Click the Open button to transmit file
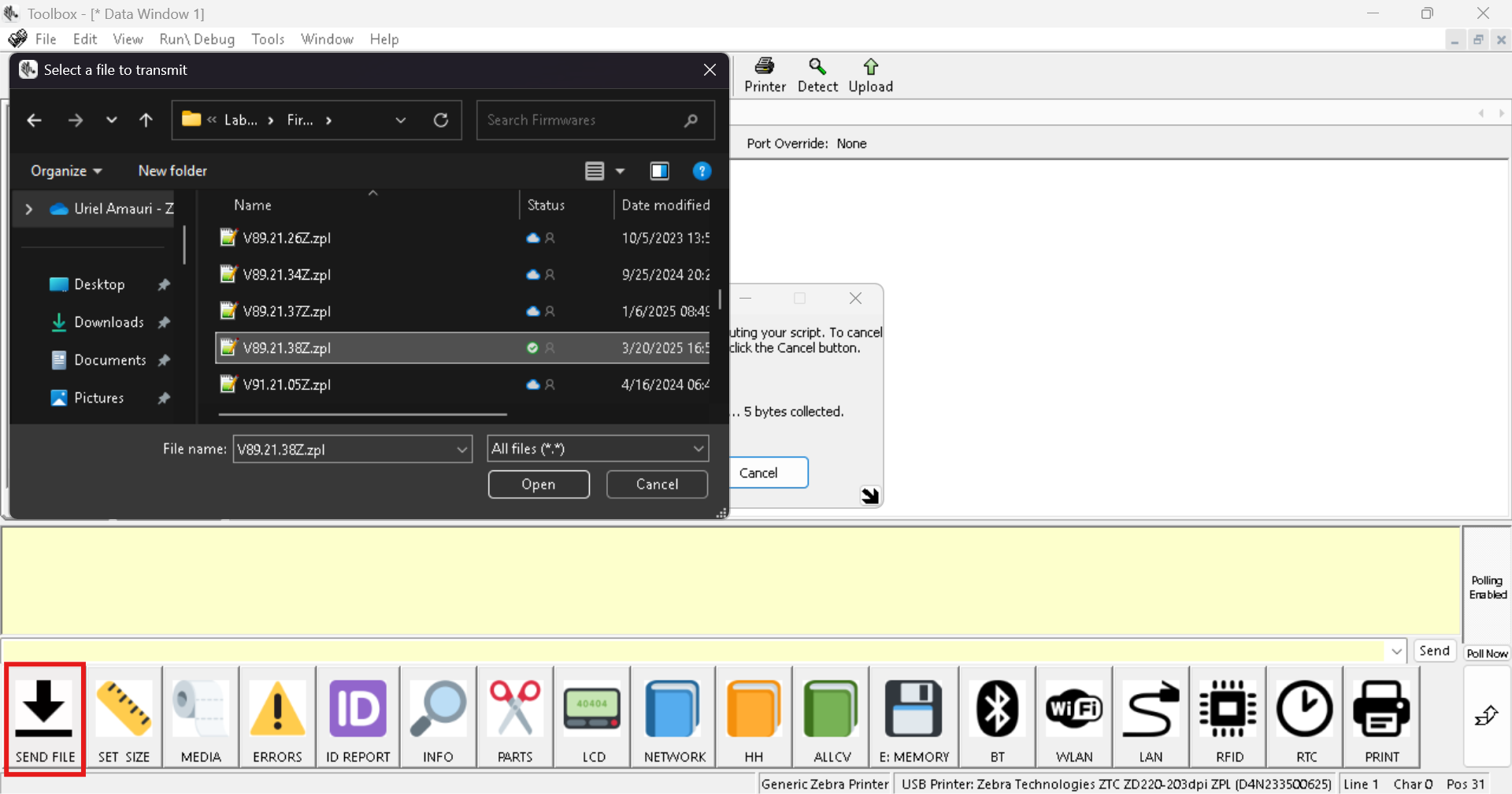 538,484
